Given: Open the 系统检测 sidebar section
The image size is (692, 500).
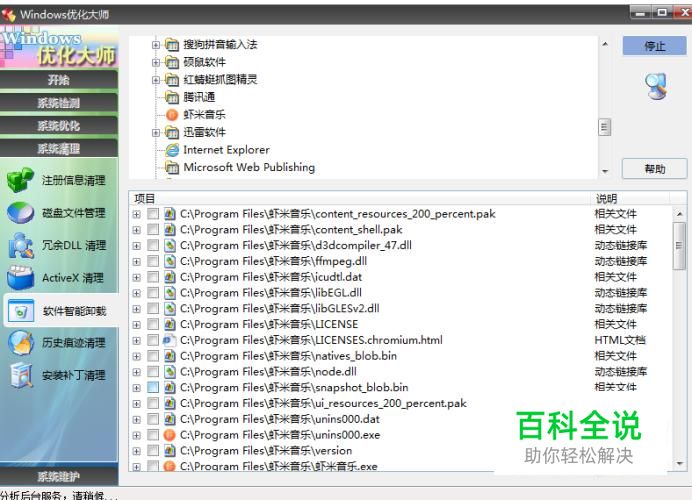Looking at the screenshot, I should (x=59, y=103).
